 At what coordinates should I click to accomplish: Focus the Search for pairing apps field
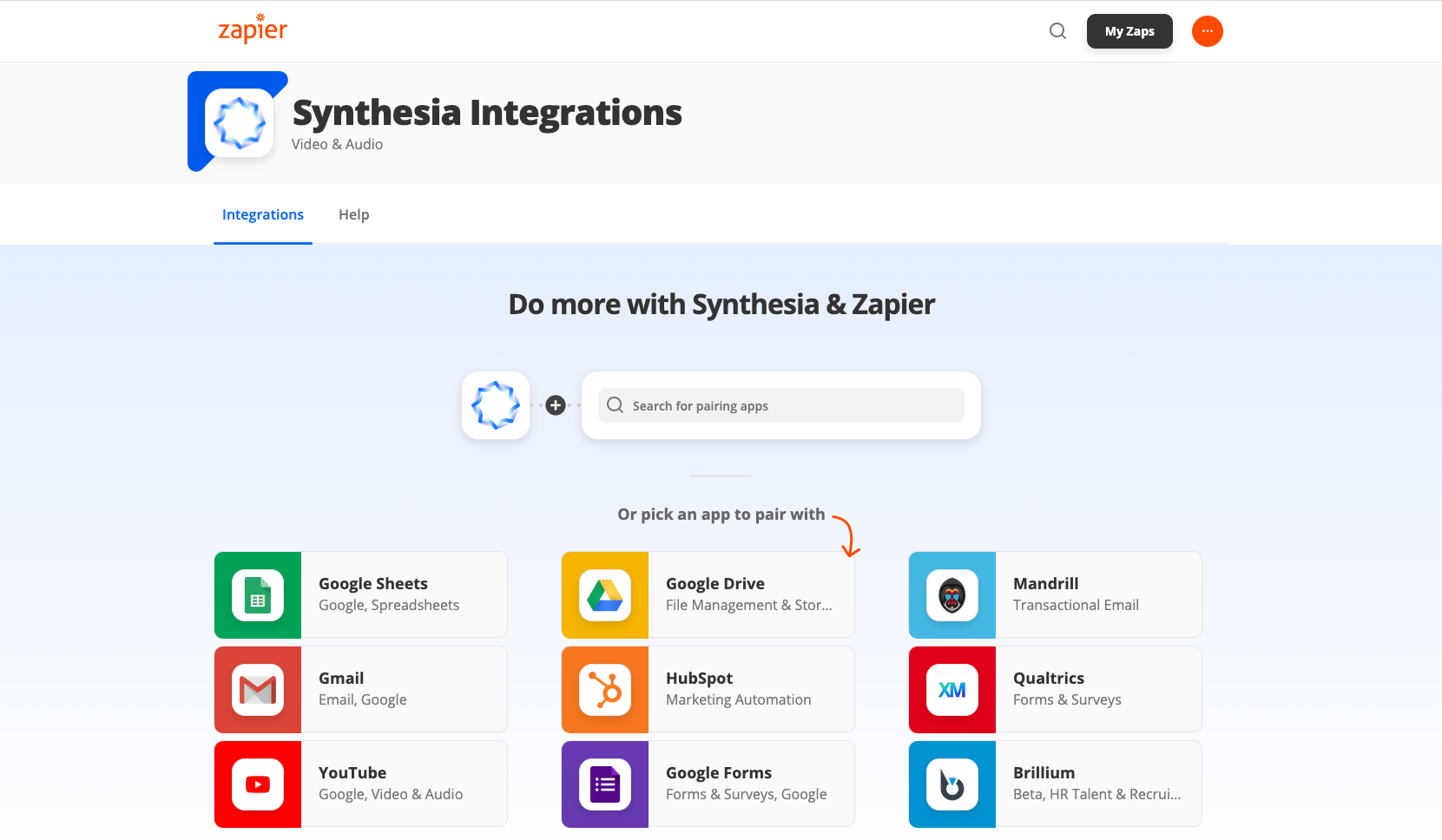point(781,405)
